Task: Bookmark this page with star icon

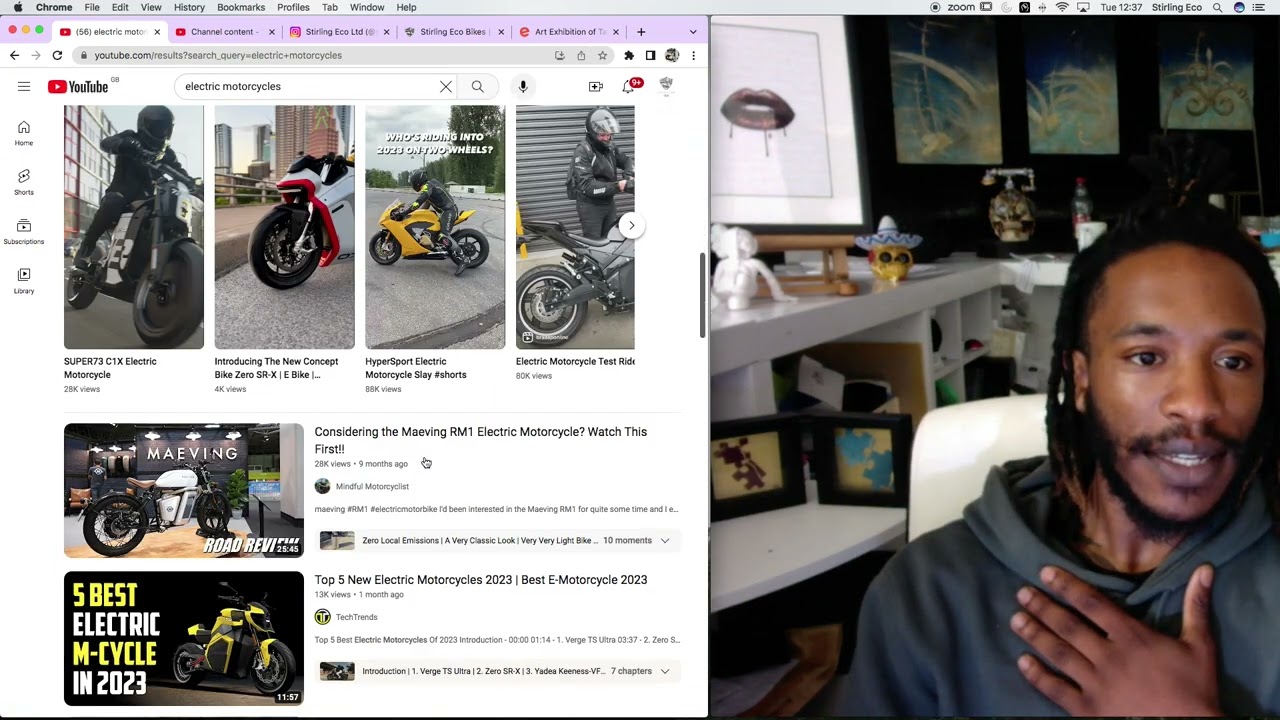Action: (602, 55)
